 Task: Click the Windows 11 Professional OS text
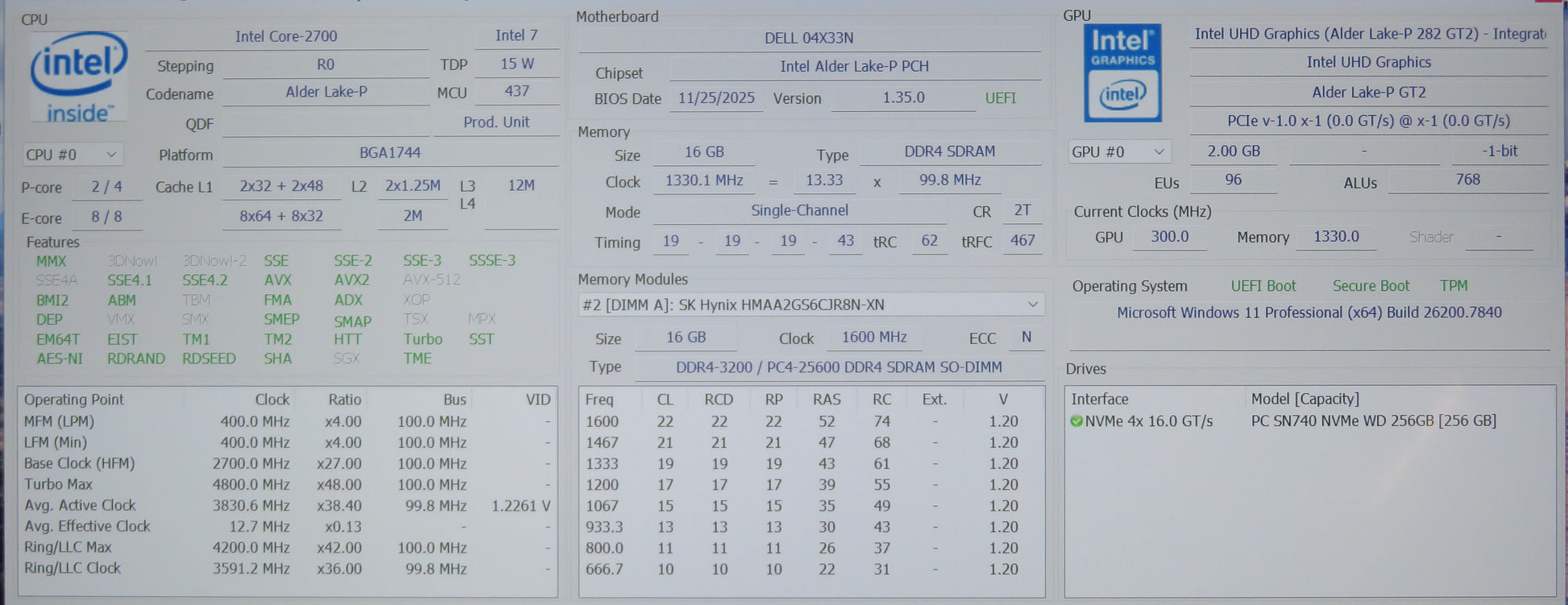(x=1309, y=313)
